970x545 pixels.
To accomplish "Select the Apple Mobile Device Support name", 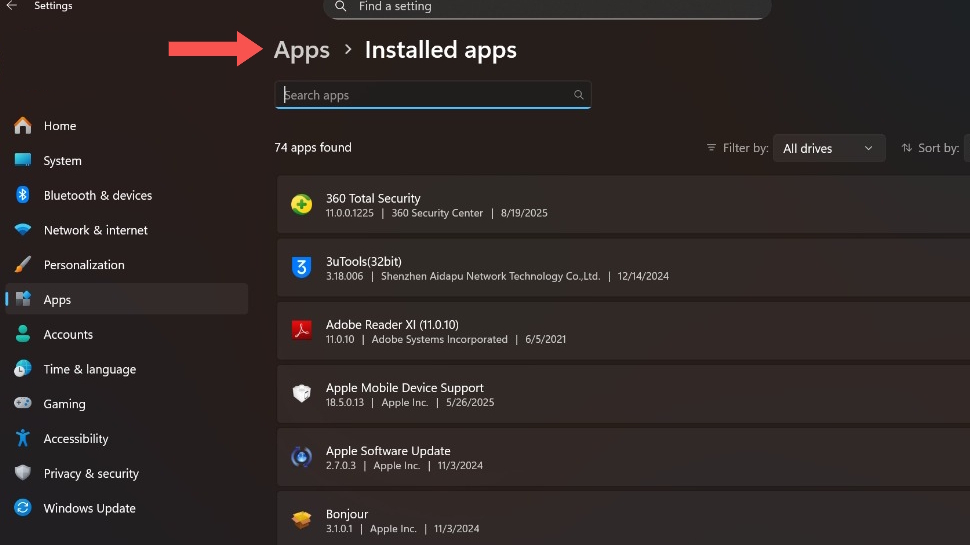I will pyautogui.click(x=405, y=387).
